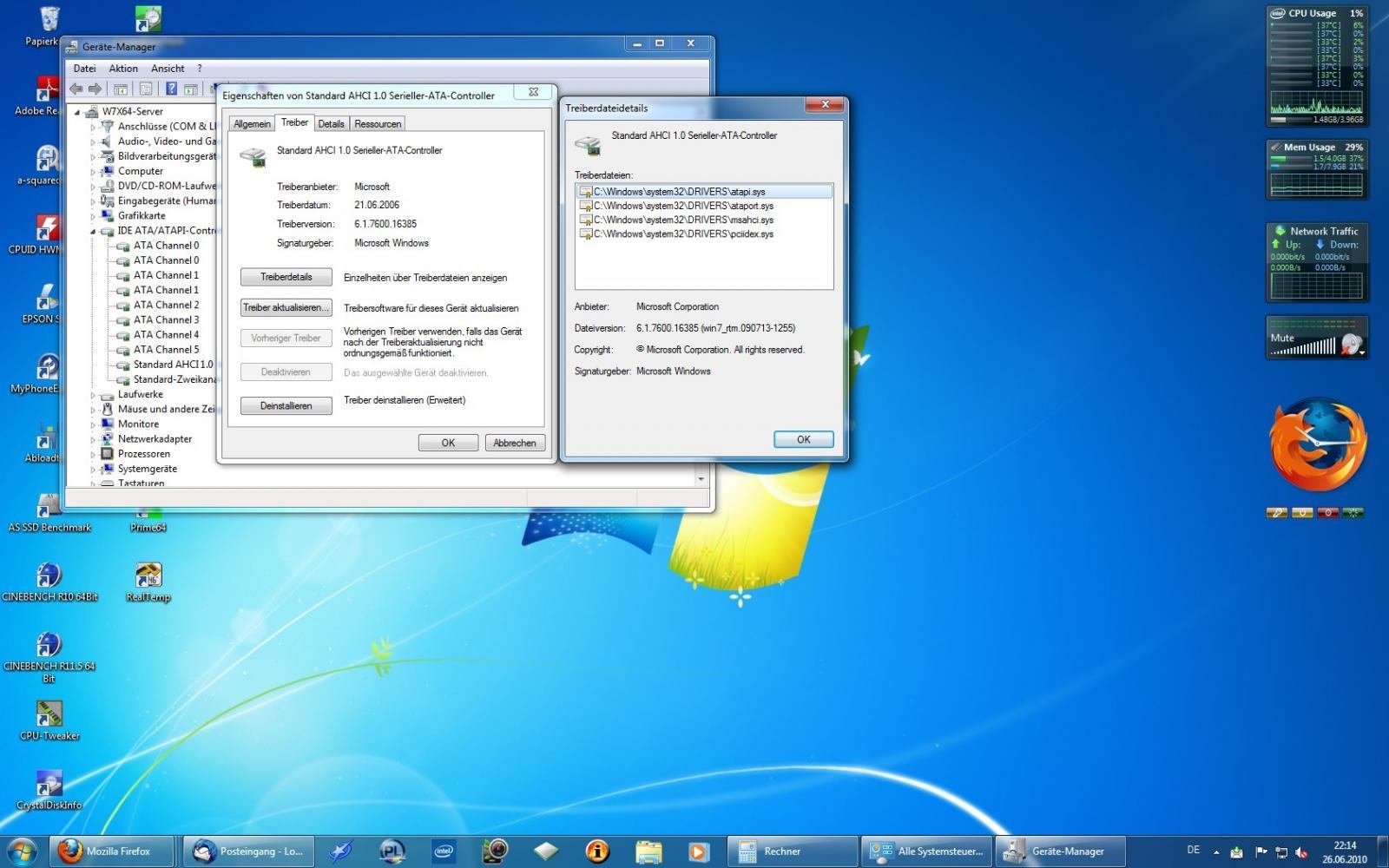1389x868 pixels.
Task: Go forward with the Geräte-Manager toolbar arrow
Action: (95, 89)
